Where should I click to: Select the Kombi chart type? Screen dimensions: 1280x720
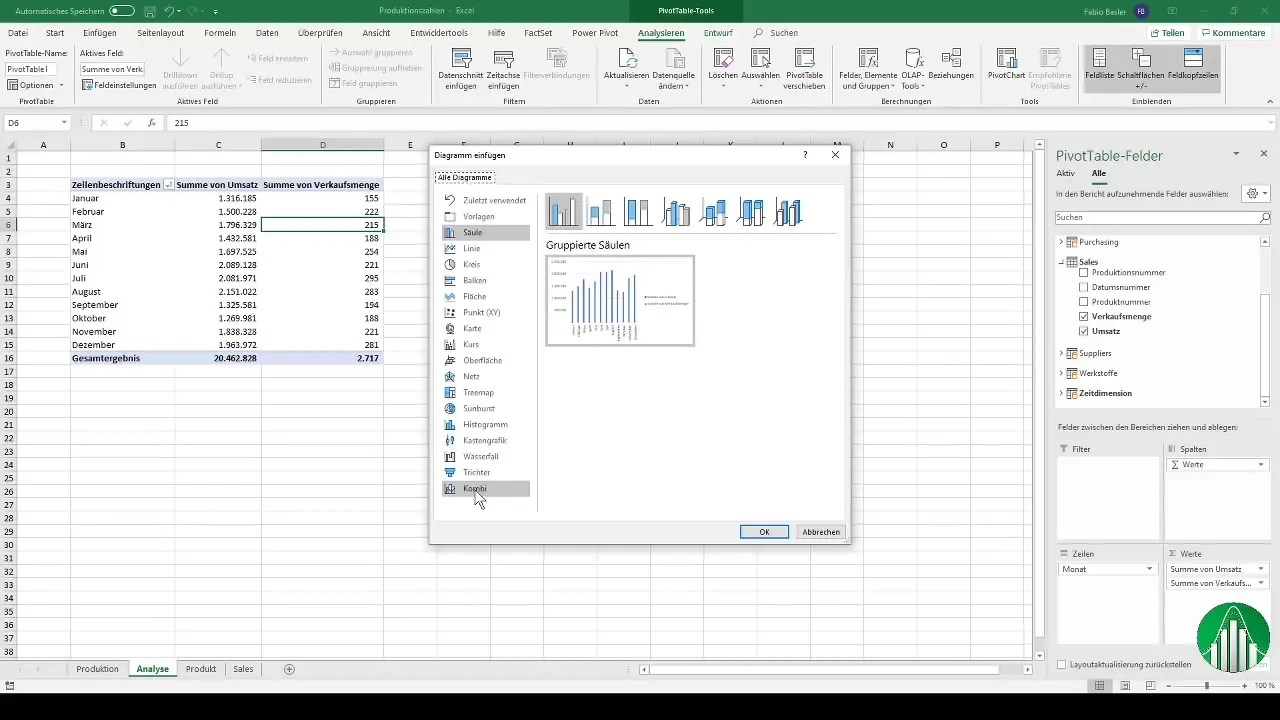click(485, 489)
